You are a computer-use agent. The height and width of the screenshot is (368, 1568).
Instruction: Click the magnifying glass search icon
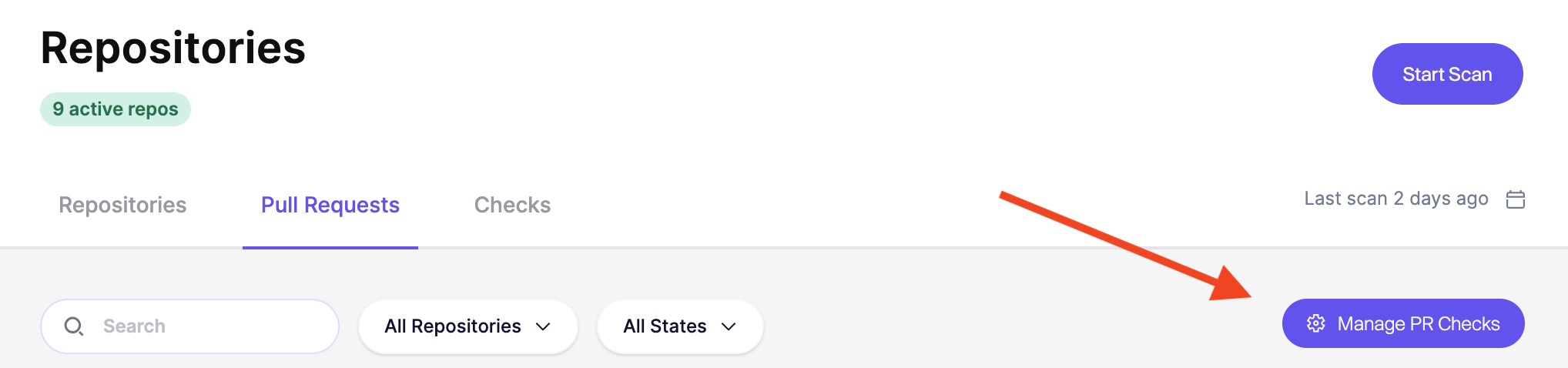point(73,326)
